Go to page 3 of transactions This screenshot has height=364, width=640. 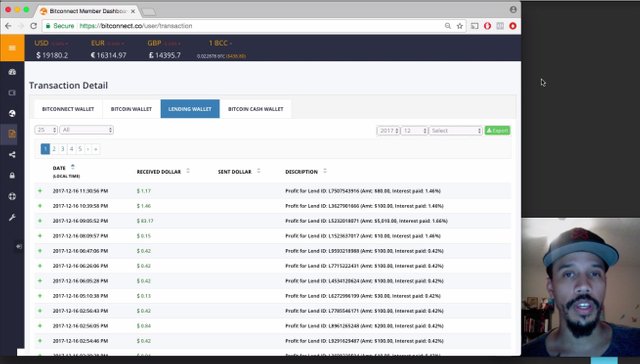point(62,149)
